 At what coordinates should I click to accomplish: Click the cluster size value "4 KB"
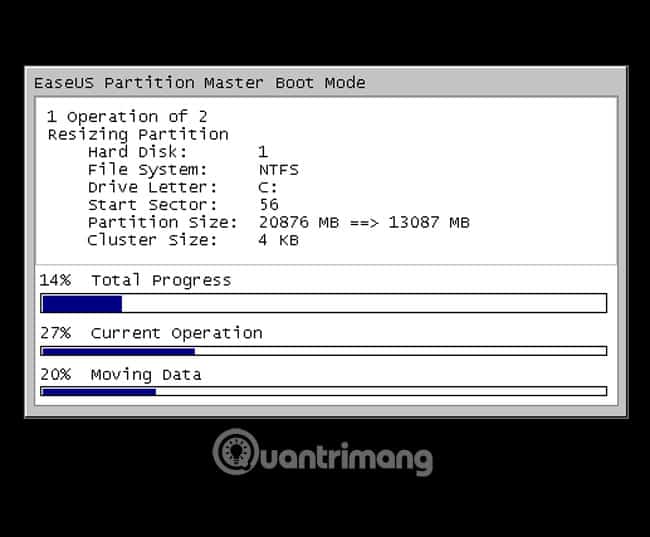coord(279,240)
